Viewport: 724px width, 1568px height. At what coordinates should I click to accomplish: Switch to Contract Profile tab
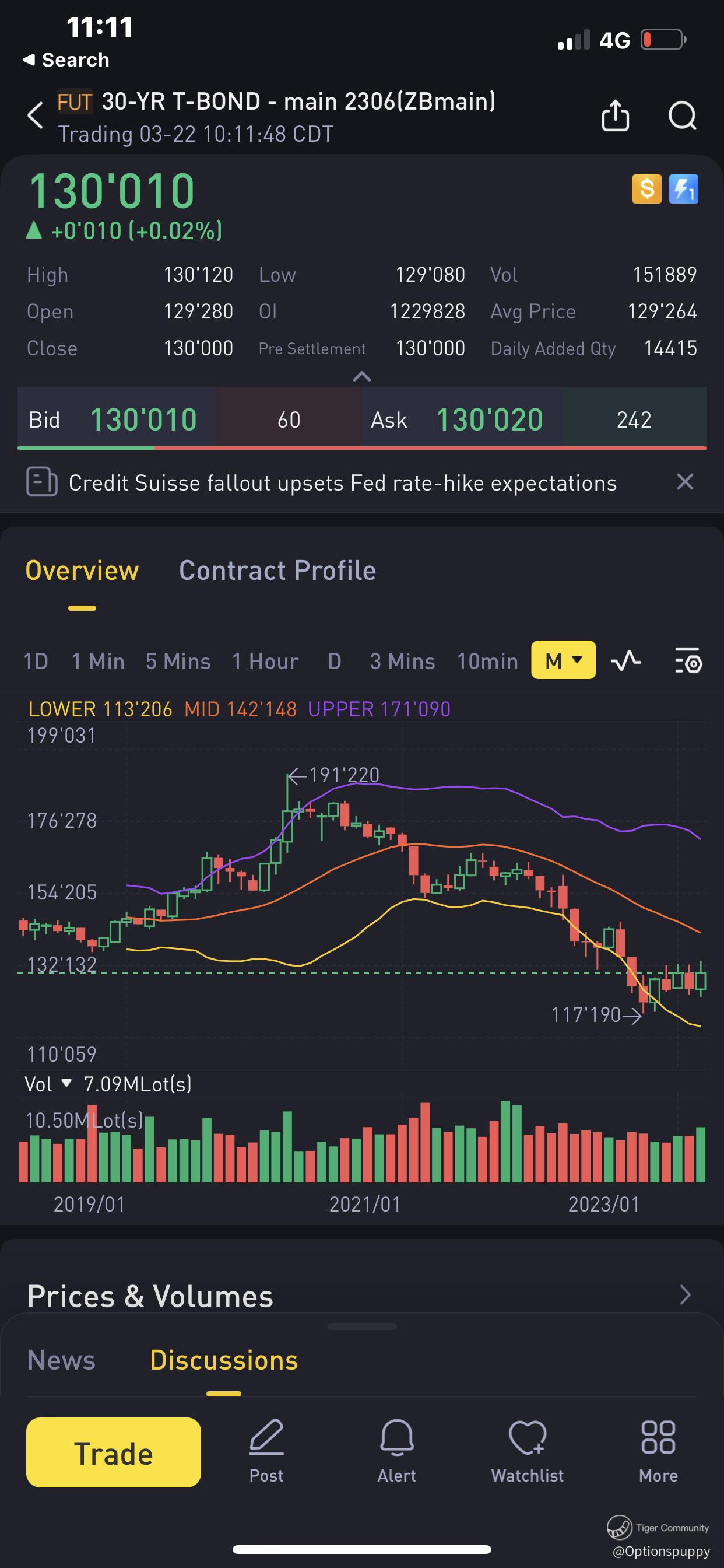[277, 571]
